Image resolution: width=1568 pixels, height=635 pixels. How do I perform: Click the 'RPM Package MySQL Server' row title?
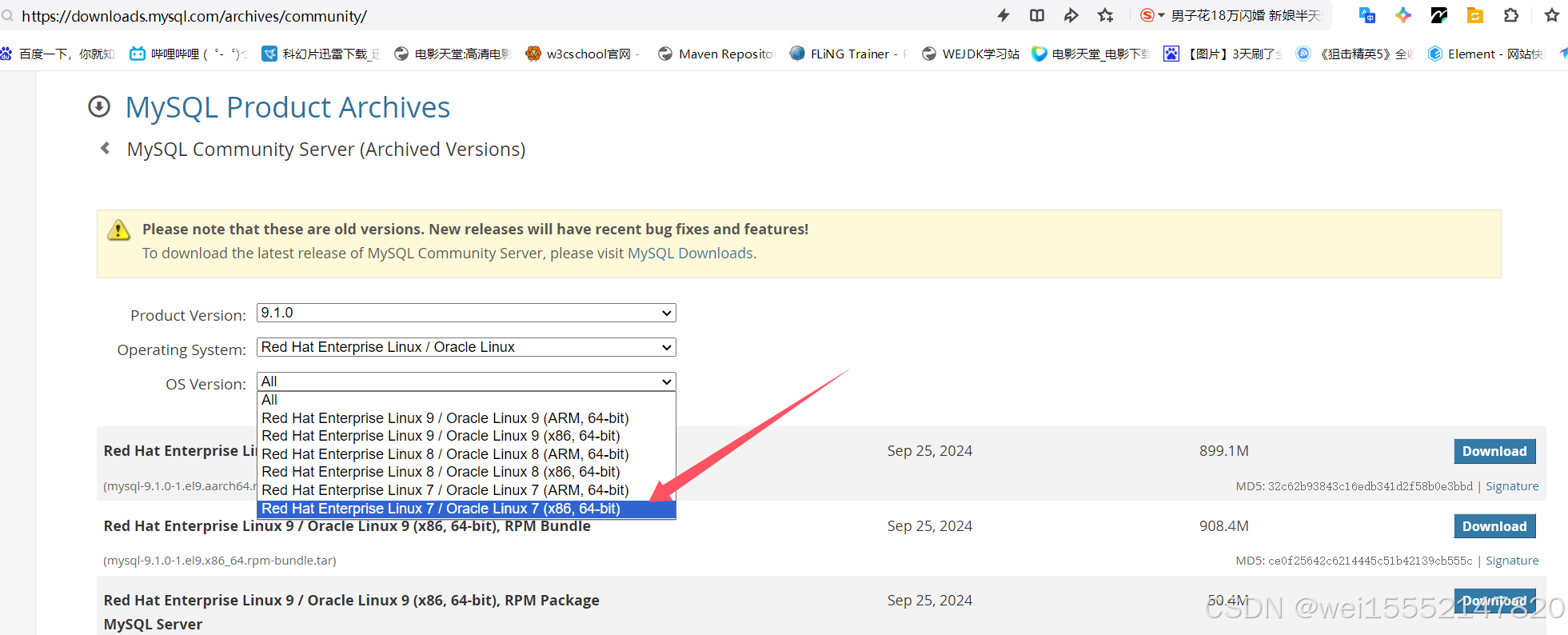click(351, 613)
